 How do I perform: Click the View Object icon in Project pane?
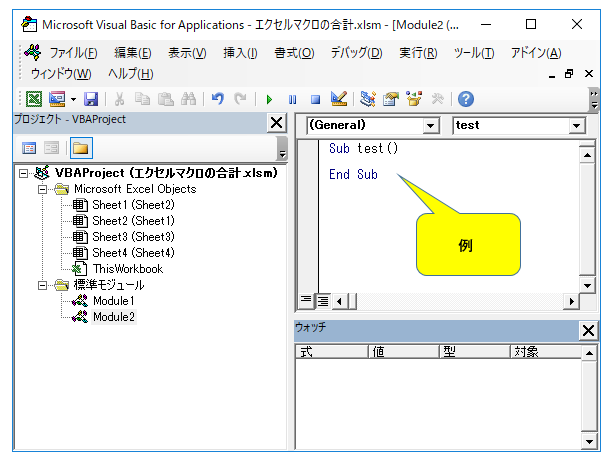click(51, 148)
